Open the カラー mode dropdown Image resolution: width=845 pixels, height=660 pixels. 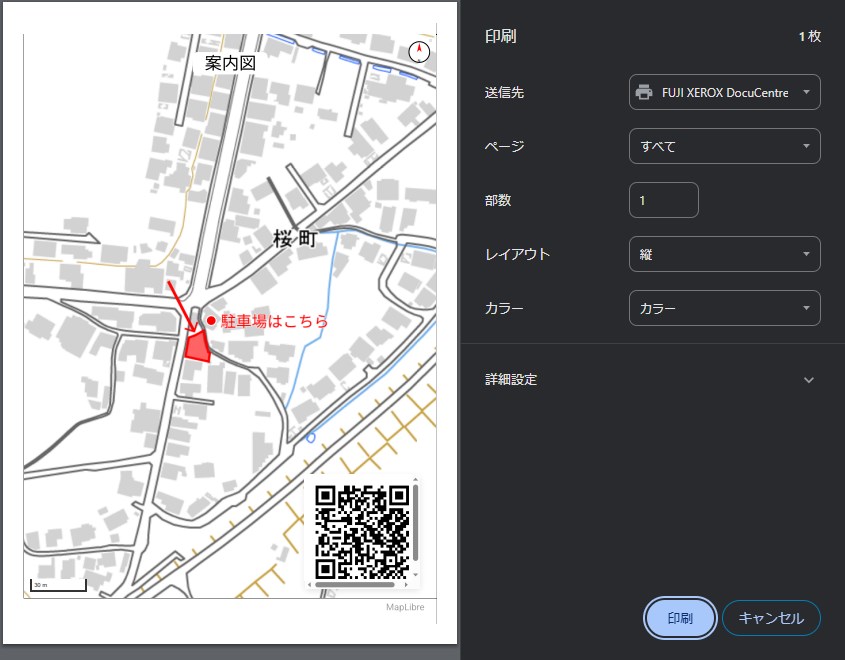point(724,308)
